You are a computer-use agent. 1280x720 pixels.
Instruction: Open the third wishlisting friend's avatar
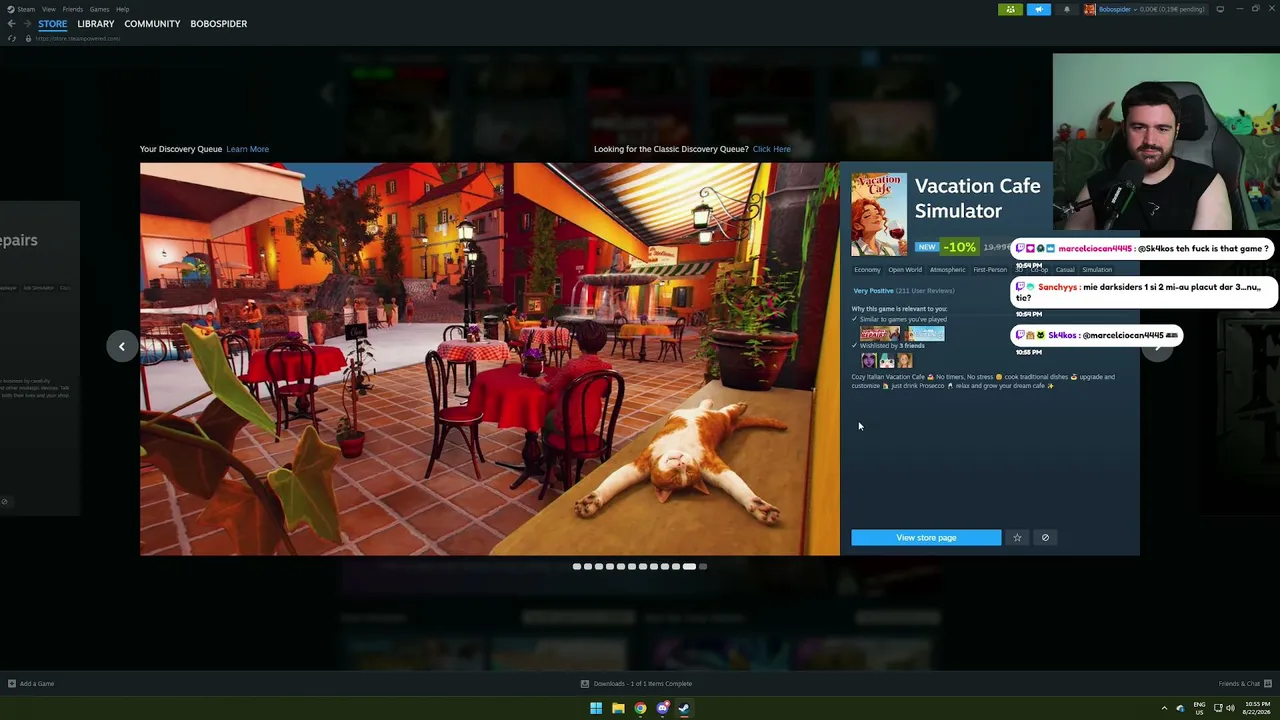(904, 360)
